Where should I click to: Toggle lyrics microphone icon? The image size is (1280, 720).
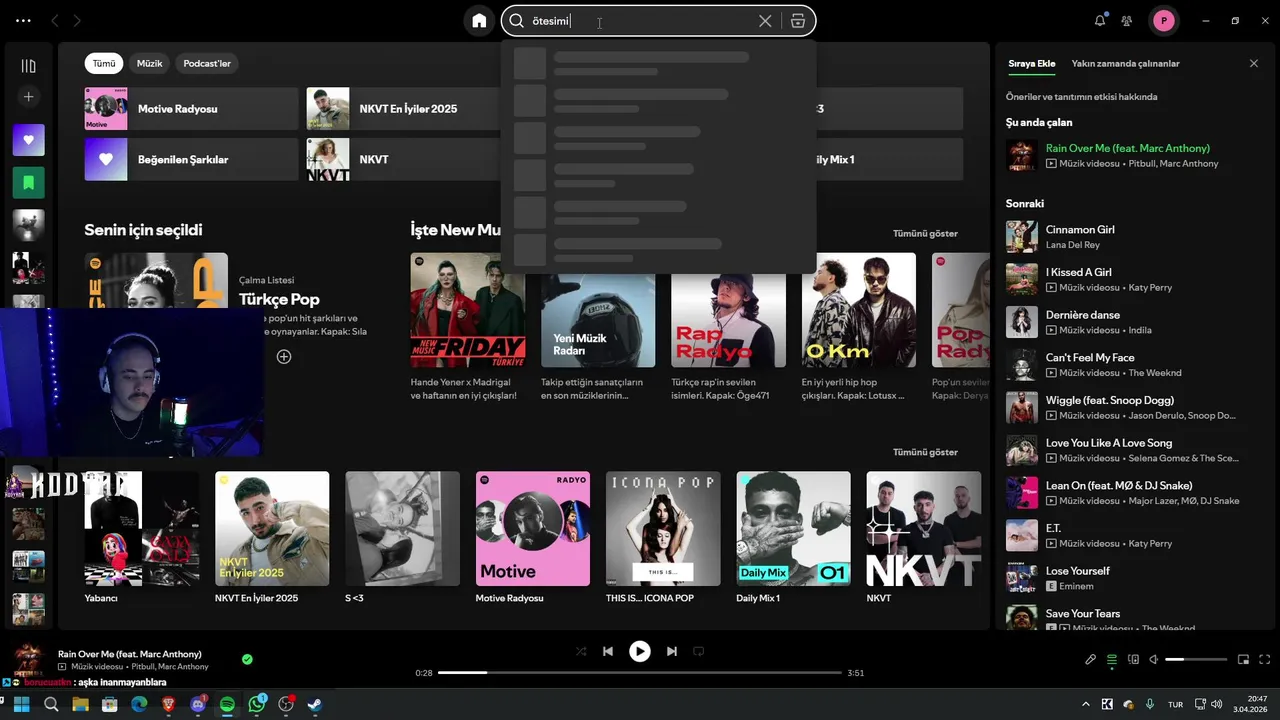pyautogui.click(x=1091, y=660)
